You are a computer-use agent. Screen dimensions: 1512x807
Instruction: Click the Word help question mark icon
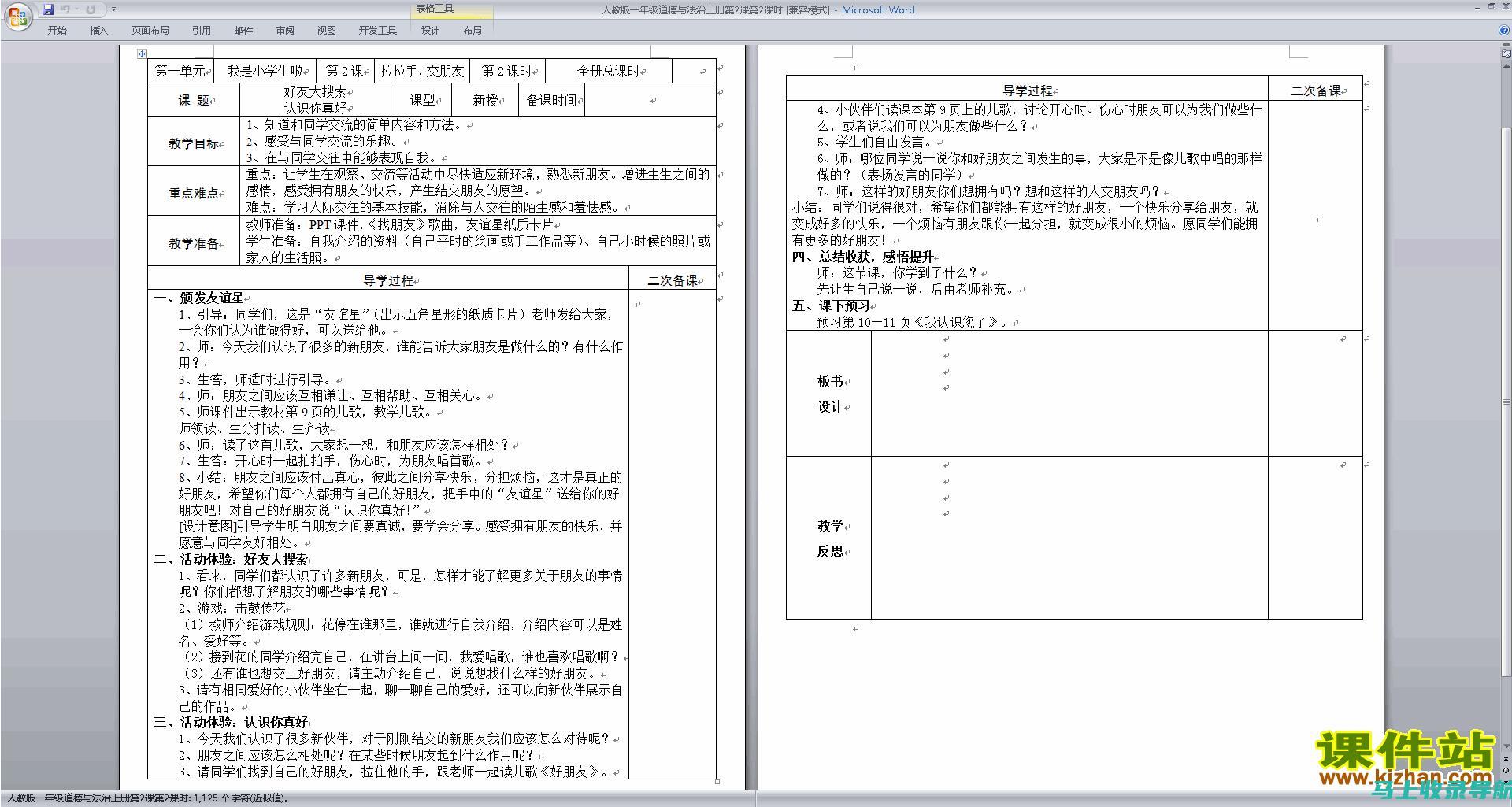click(1503, 30)
